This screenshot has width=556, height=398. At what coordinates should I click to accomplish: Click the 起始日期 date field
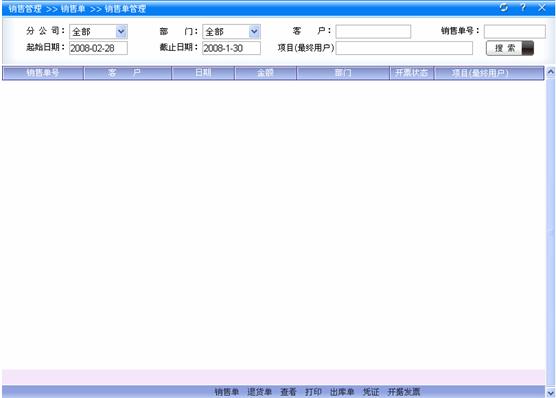point(98,48)
